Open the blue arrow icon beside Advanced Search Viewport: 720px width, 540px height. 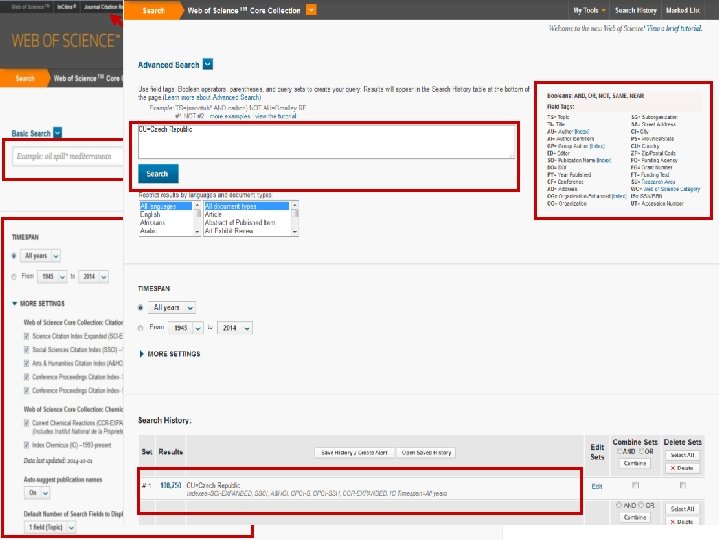coord(208,64)
